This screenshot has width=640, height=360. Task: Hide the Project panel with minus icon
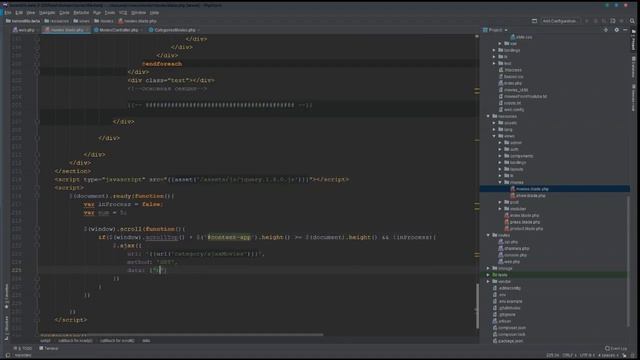625,30
